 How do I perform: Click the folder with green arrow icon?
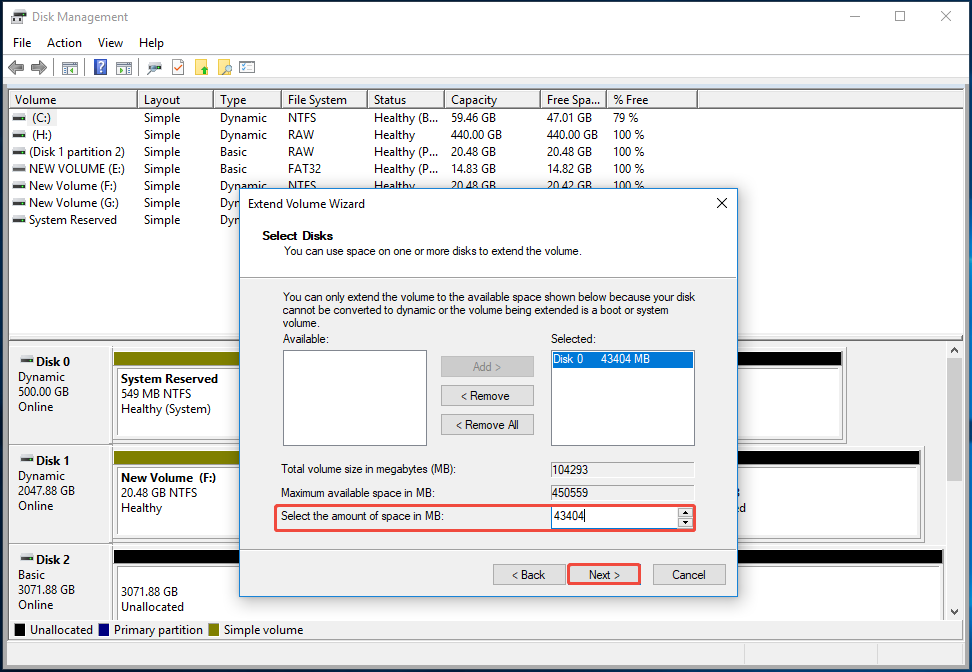click(202, 68)
